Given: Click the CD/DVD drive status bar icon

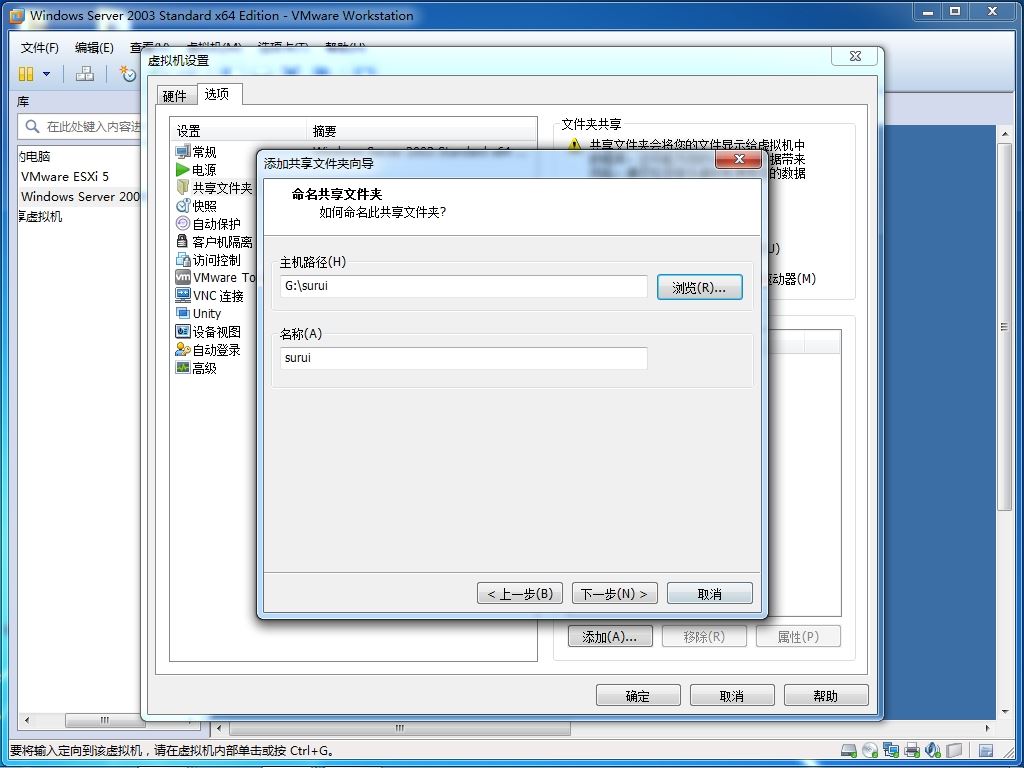Looking at the screenshot, I should [x=870, y=750].
